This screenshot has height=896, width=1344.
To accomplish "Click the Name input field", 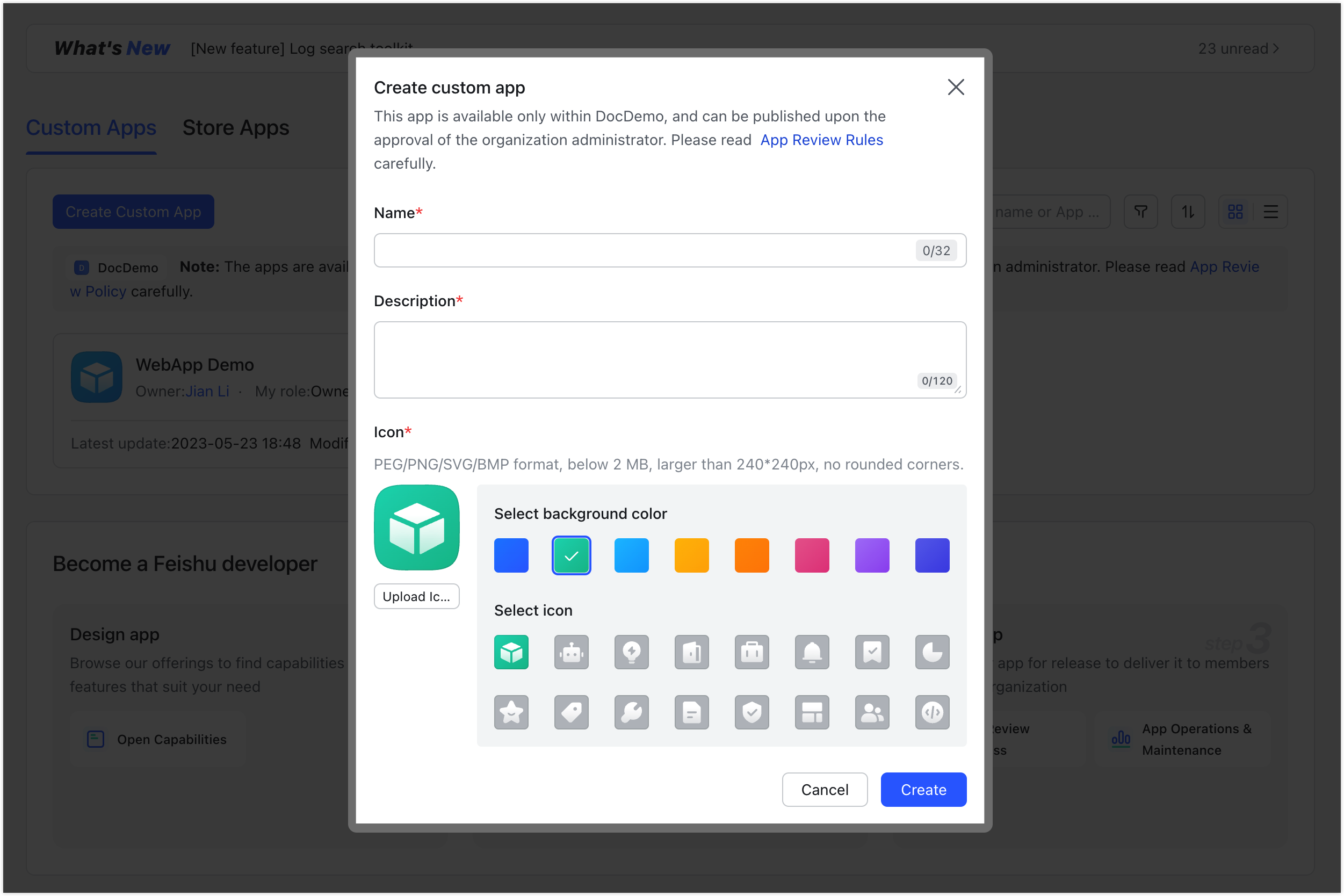I will 643,250.
